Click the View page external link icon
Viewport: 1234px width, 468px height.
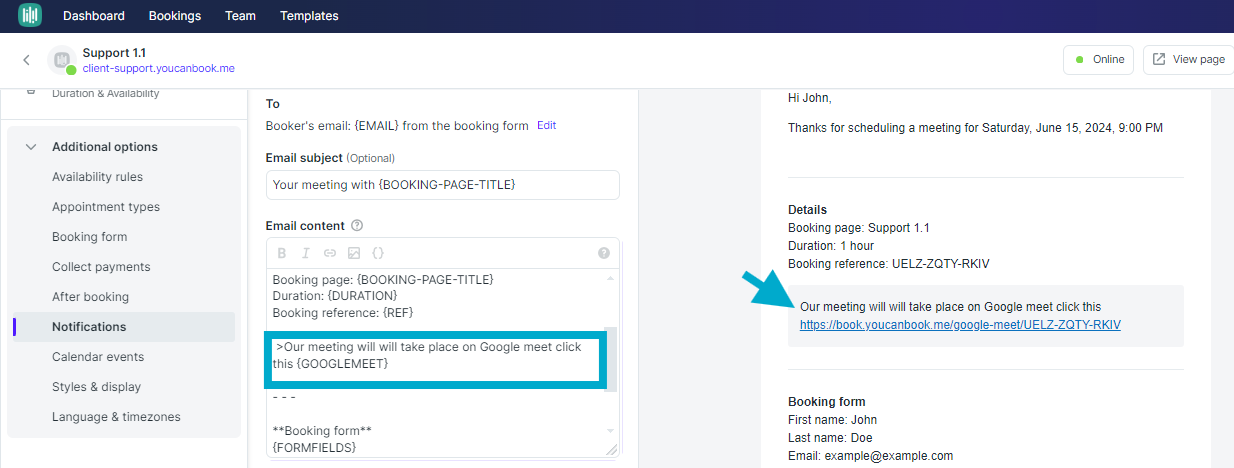point(1160,59)
